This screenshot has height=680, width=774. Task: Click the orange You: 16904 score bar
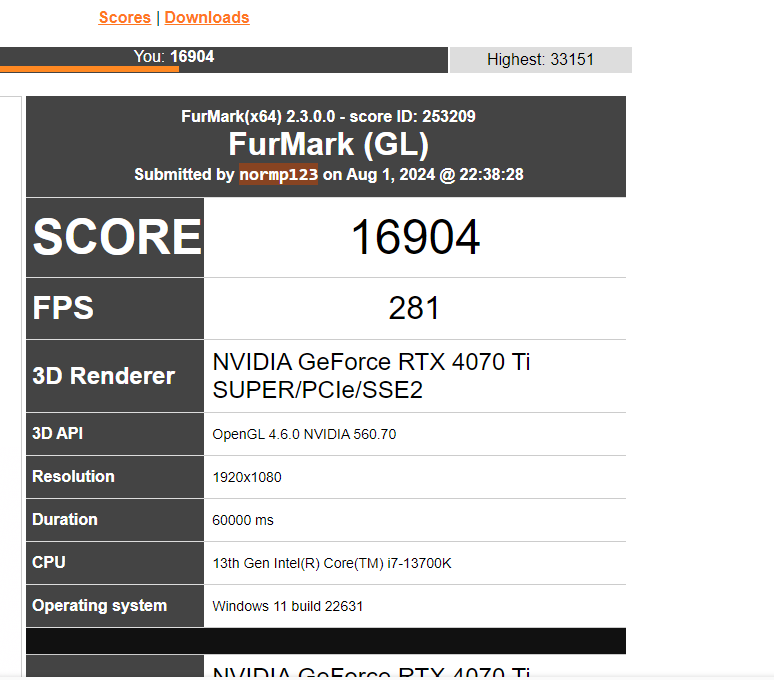[224, 60]
